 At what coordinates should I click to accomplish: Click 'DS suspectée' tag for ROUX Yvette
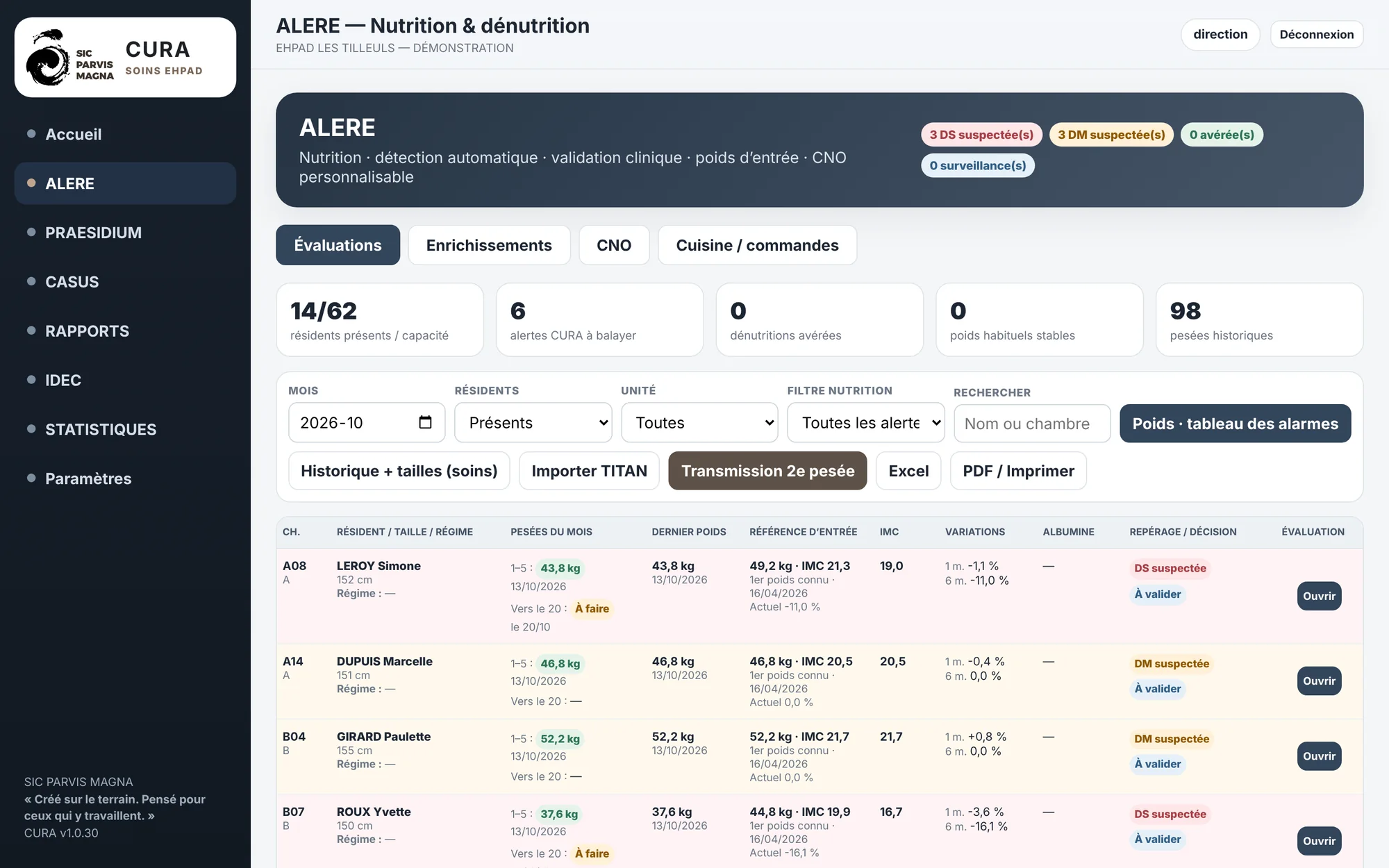[1170, 815]
